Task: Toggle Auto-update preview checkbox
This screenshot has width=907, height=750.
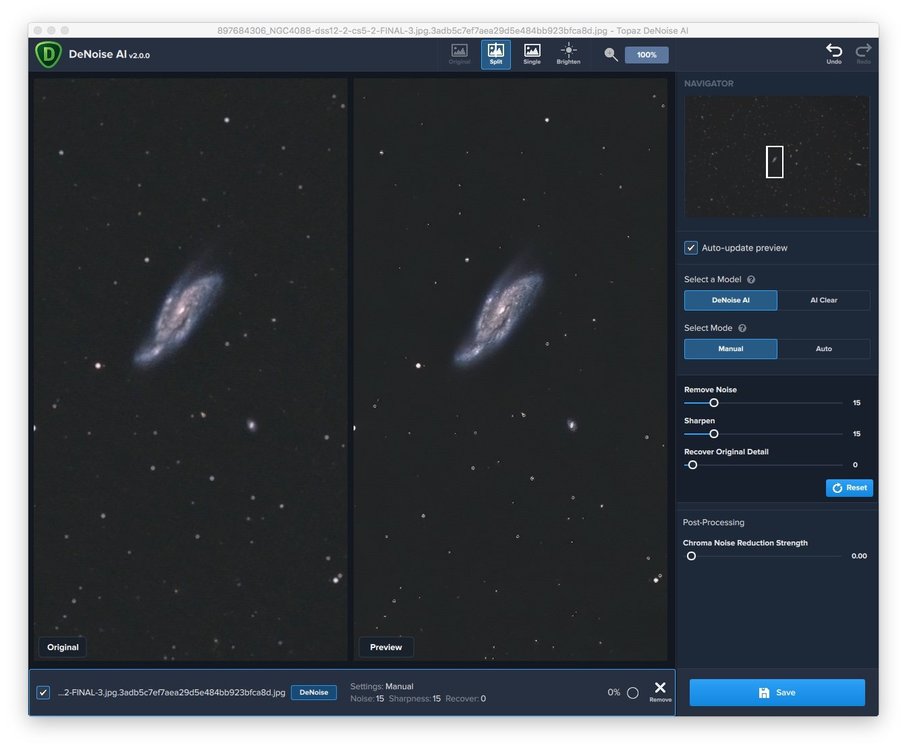Action: click(691, 248)
